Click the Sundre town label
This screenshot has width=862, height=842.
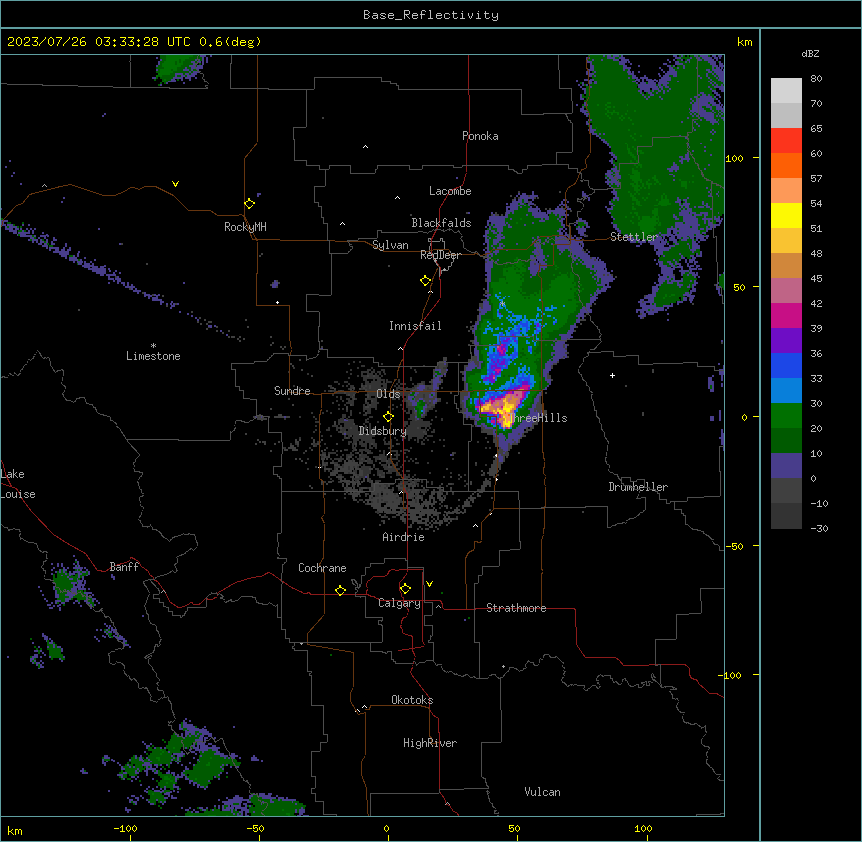click(x=292, y=391)
